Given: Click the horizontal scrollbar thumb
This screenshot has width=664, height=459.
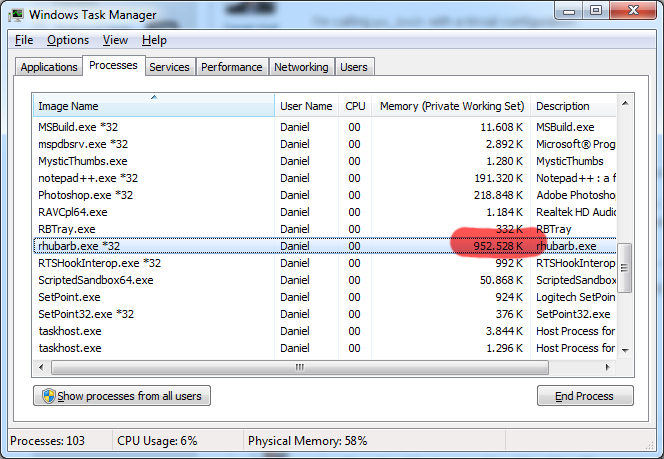Looking at the screenshot, I should coord(300,367).
